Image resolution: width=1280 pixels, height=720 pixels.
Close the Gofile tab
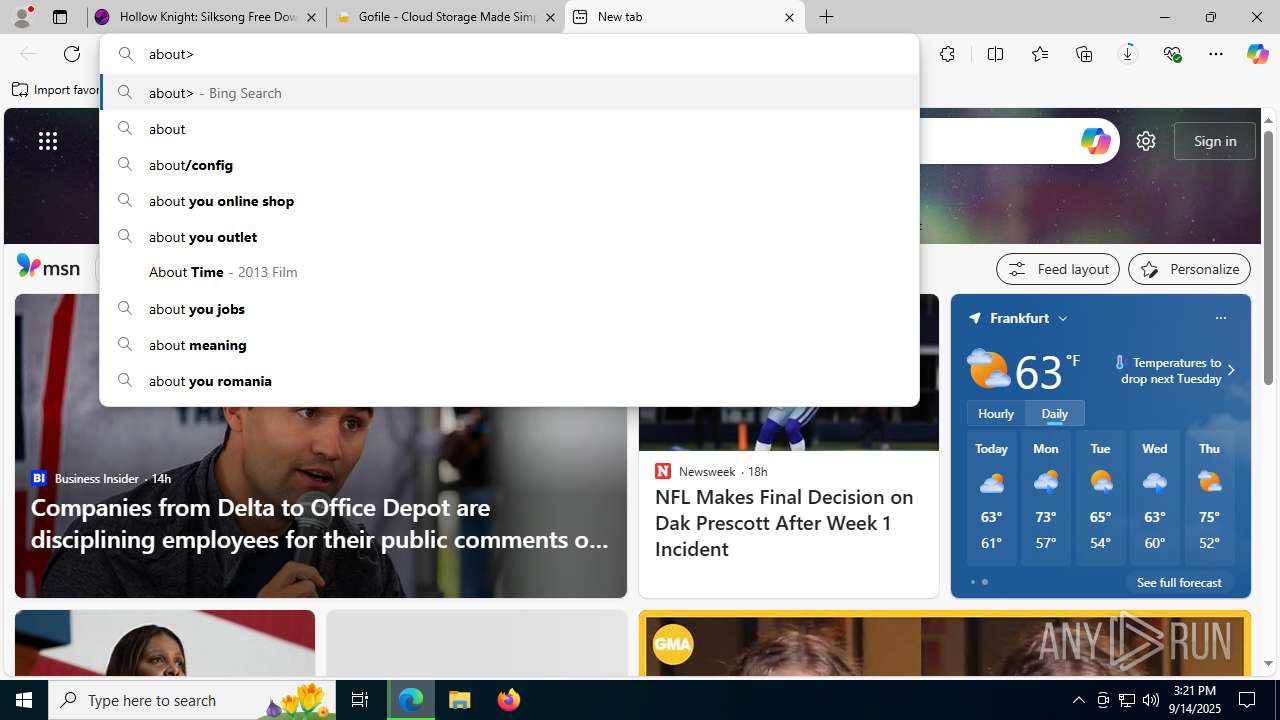[550, 17]
